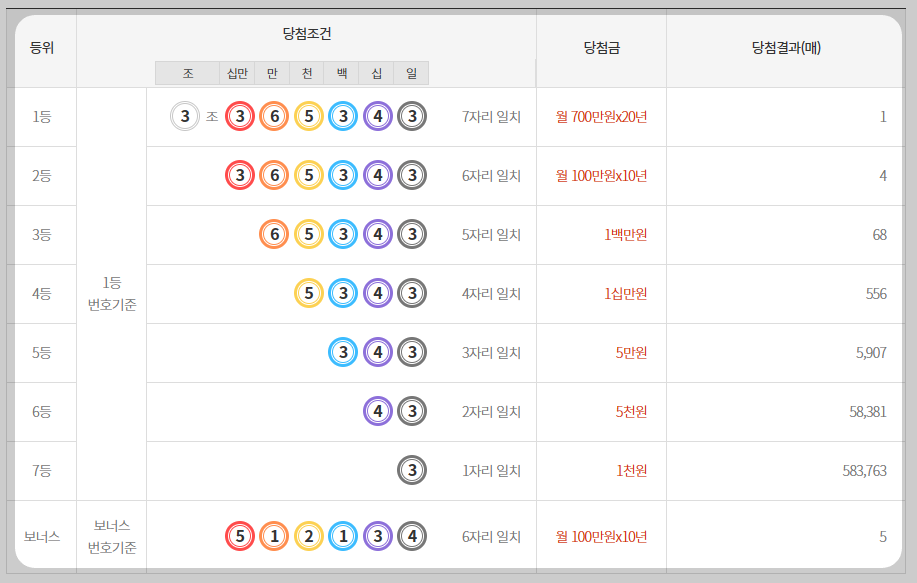Screen dimensions: 917x583
Task: Click the purple 4 ball in the 3등 row
Action: [378, 234]
